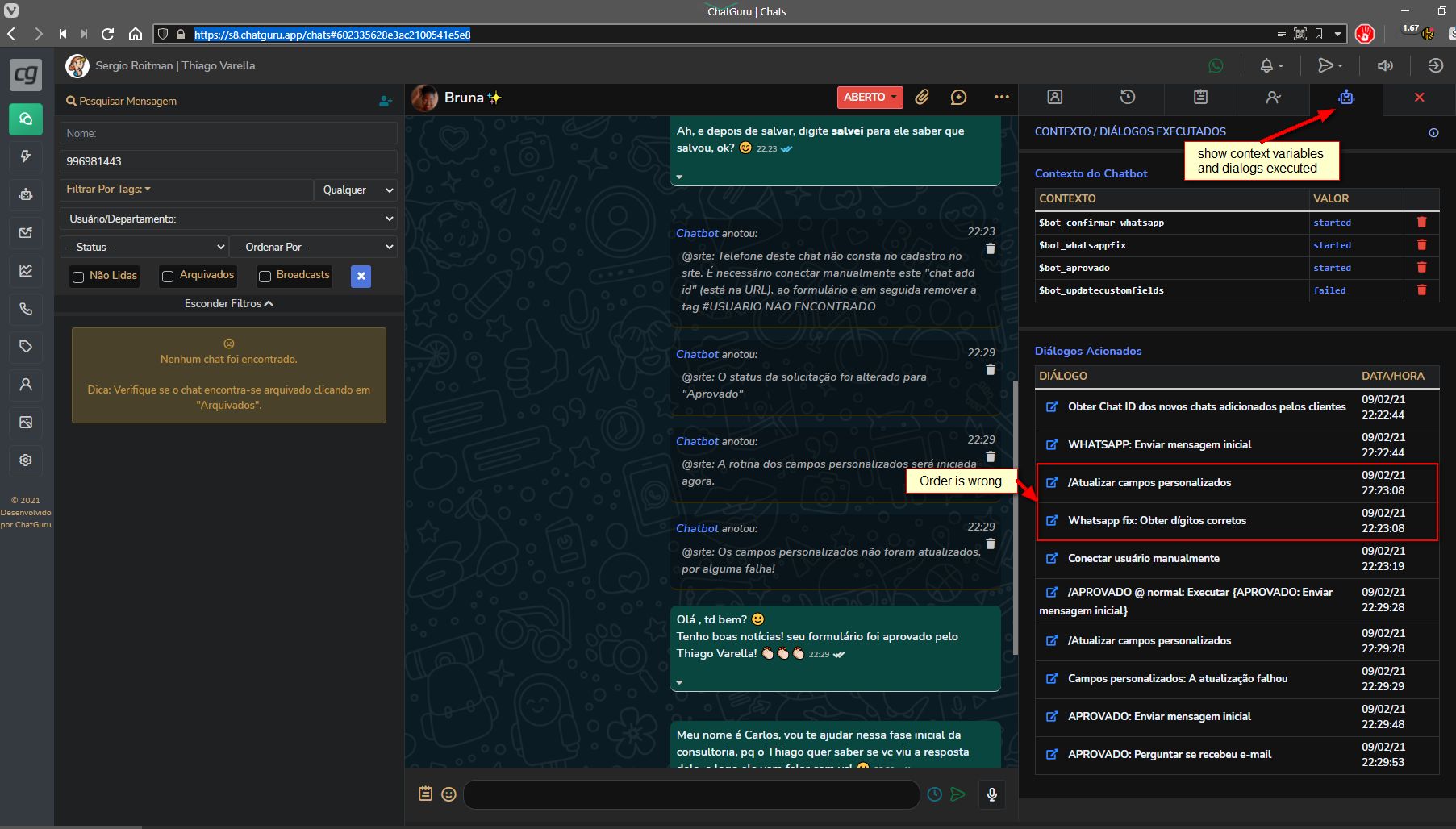Expand the Usuário/Departamento dropdown
Viewport: 1456px width, 829px height.
tap(229, 219)
